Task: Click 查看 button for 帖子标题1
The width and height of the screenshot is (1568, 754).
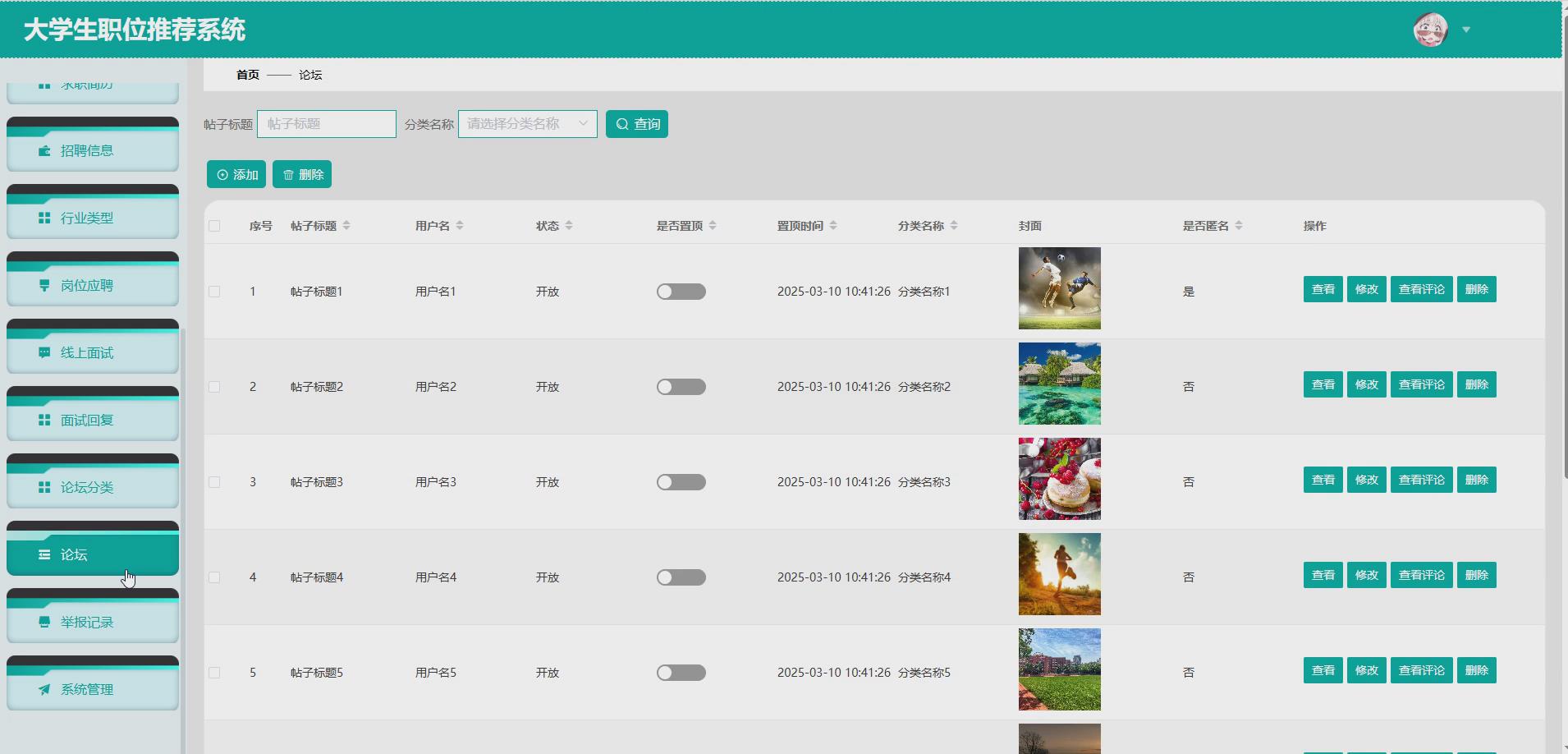Action: [x=1323, y=289]
